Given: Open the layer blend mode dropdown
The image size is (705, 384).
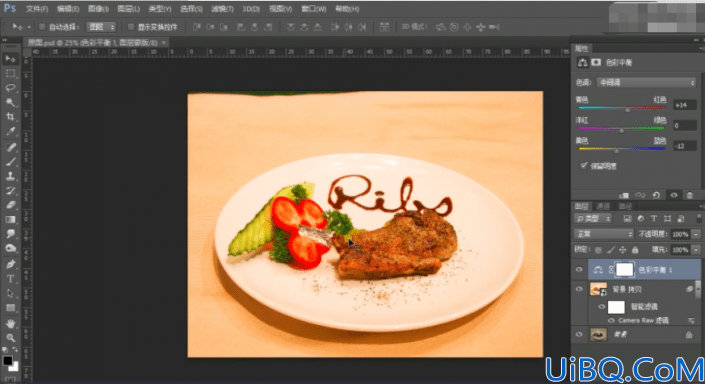Looking at the screenshot, I should click(604, 234).
